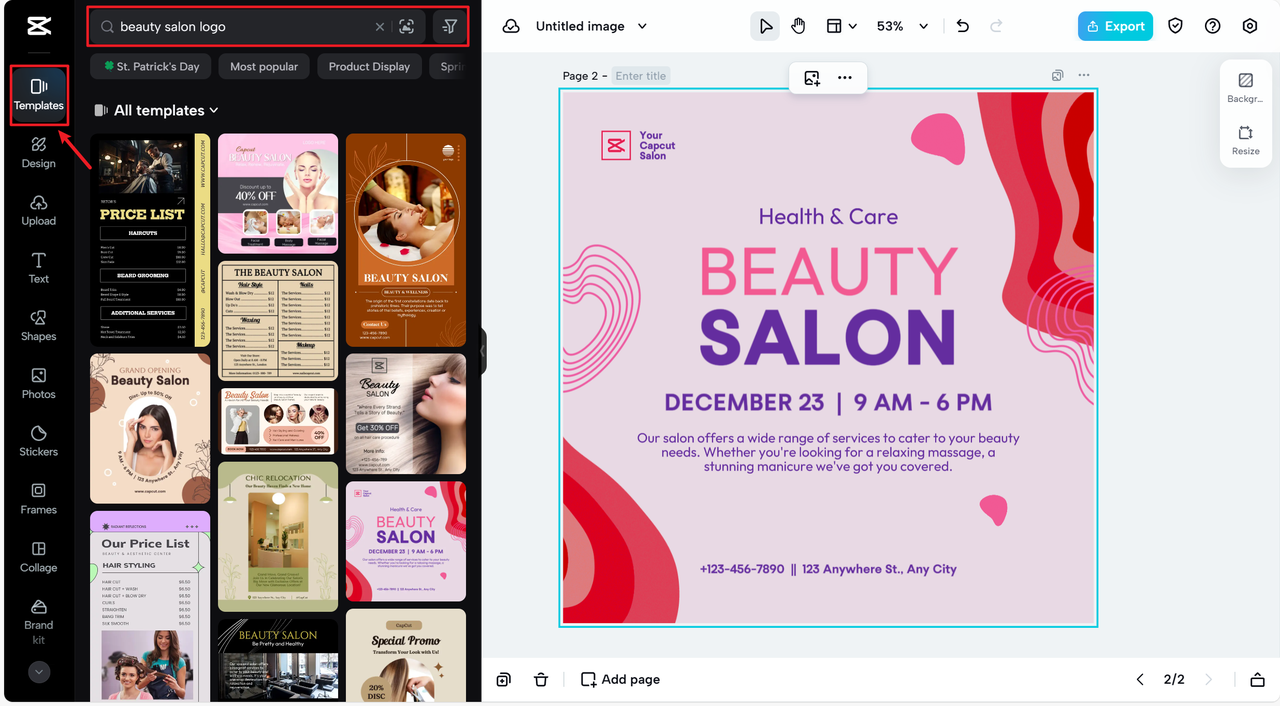Delete the page with trash icon
The height and width of the screenshot is (706, 1280).
click(x=541, y=679)
